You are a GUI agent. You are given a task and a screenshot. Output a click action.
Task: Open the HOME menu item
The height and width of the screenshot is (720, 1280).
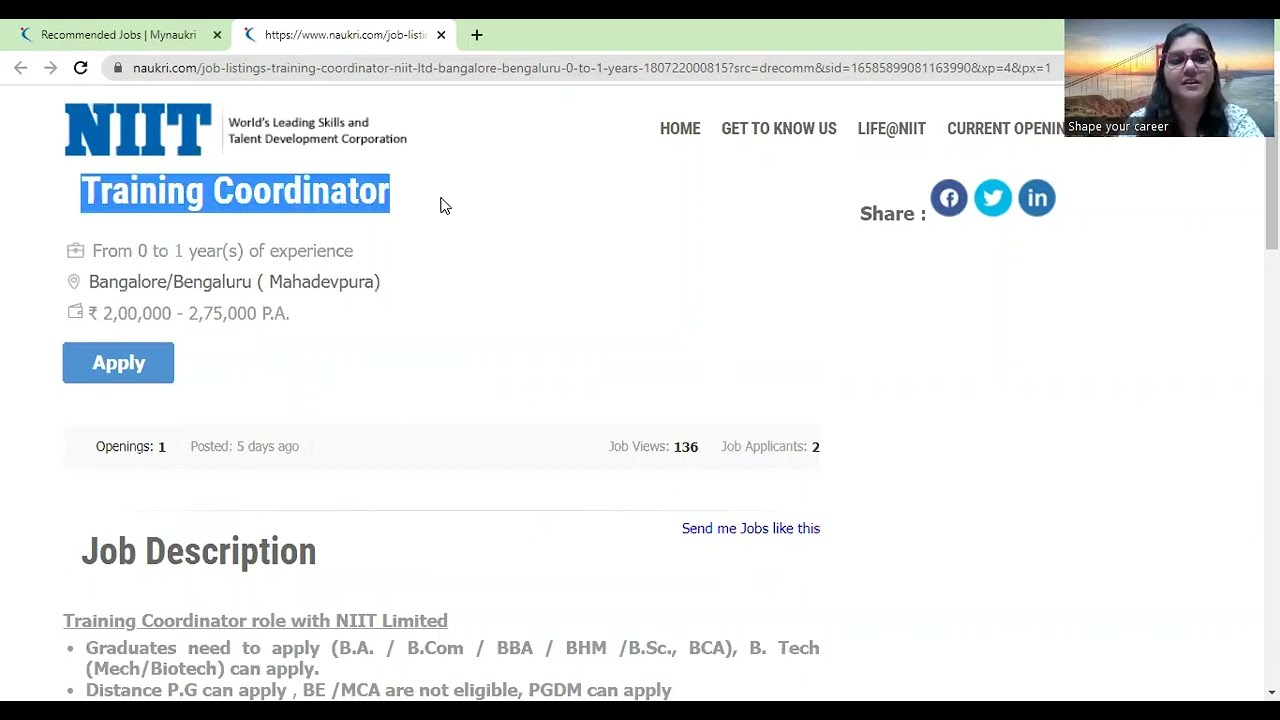(680, 129)
